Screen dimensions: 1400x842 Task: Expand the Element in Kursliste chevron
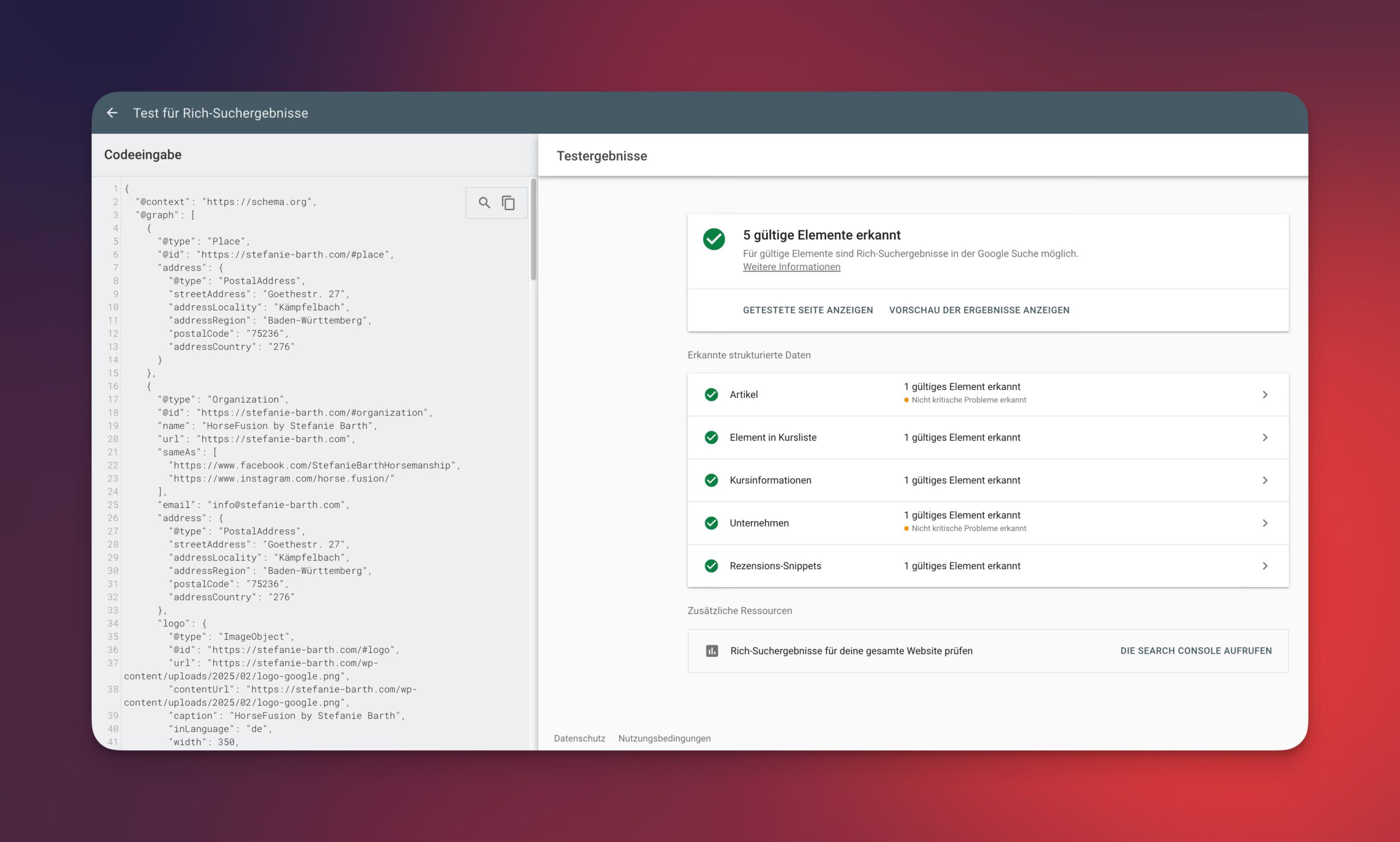pyautogui.click(x=1265, y=437)
